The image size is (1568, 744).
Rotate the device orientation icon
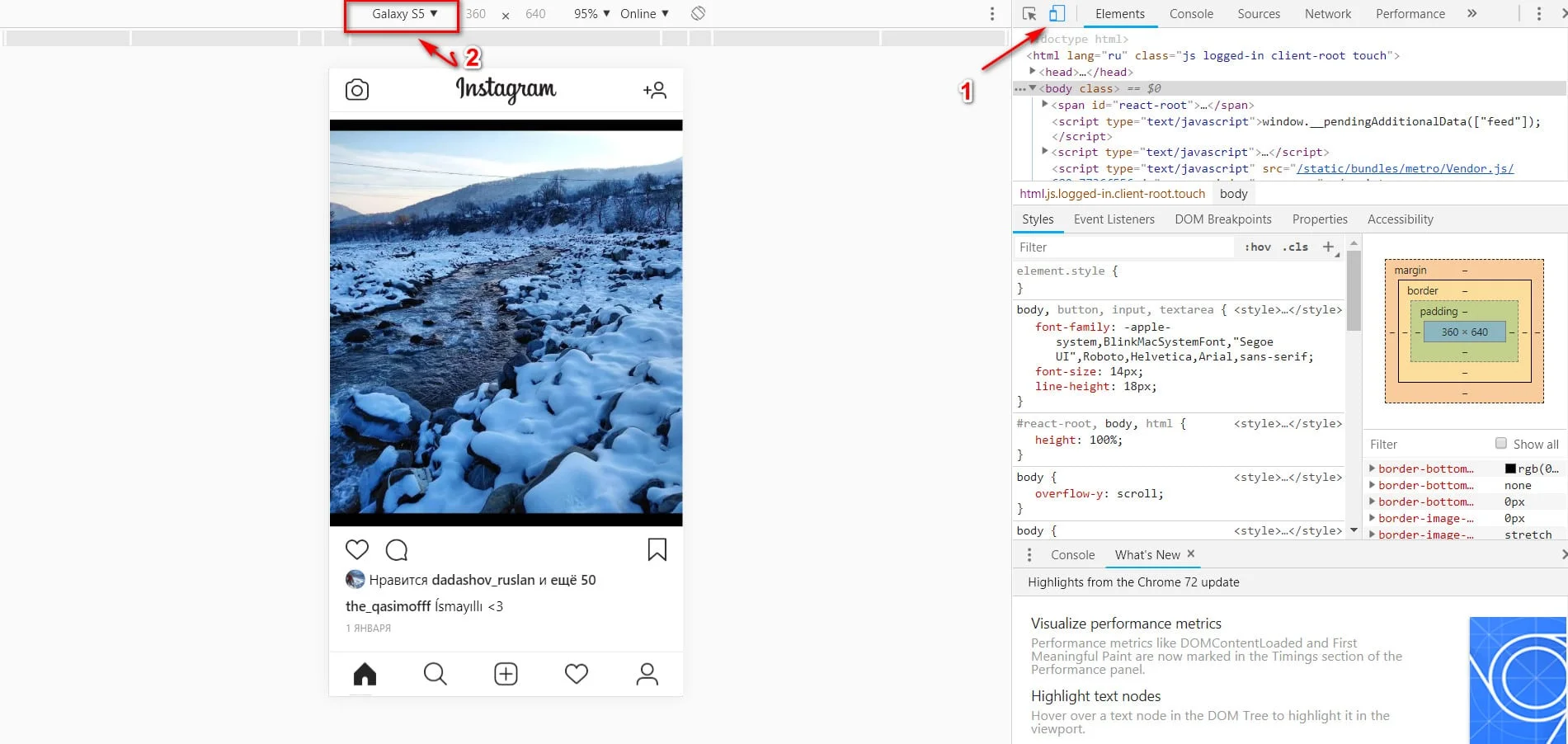point(698,13)
